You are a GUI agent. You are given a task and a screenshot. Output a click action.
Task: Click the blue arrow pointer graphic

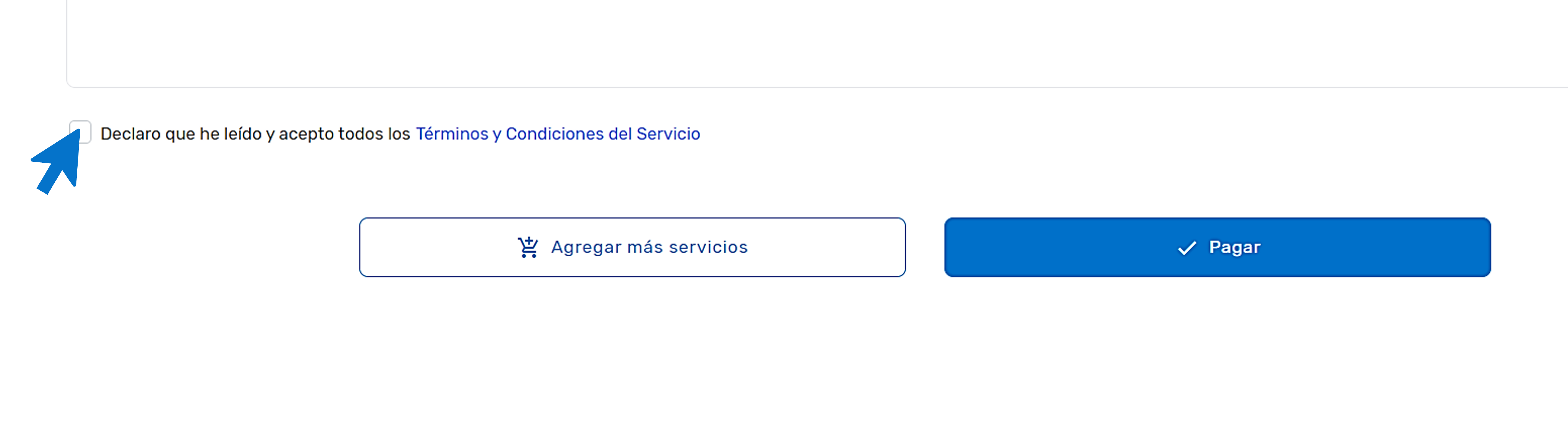click(x=57, y=161)
